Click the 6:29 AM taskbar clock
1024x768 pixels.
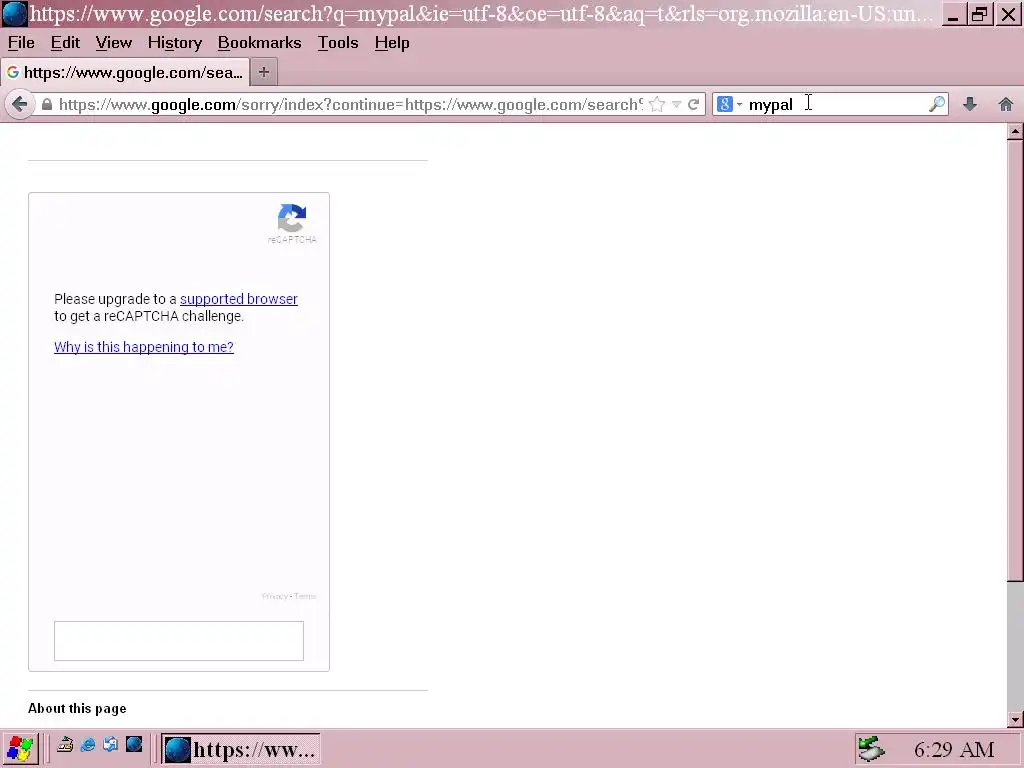[954, 750]
